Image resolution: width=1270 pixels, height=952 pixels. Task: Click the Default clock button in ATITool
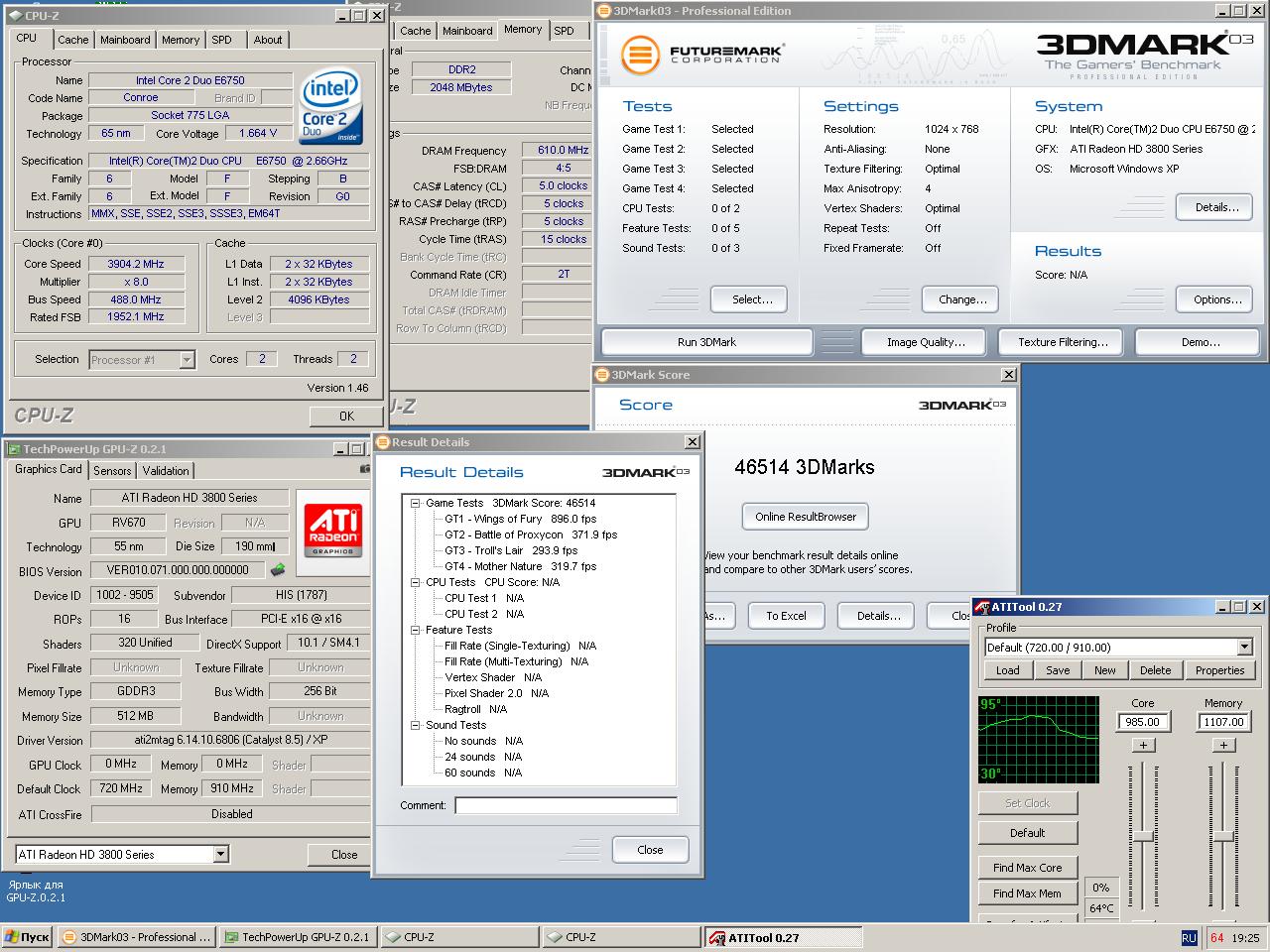(1027, 833)
